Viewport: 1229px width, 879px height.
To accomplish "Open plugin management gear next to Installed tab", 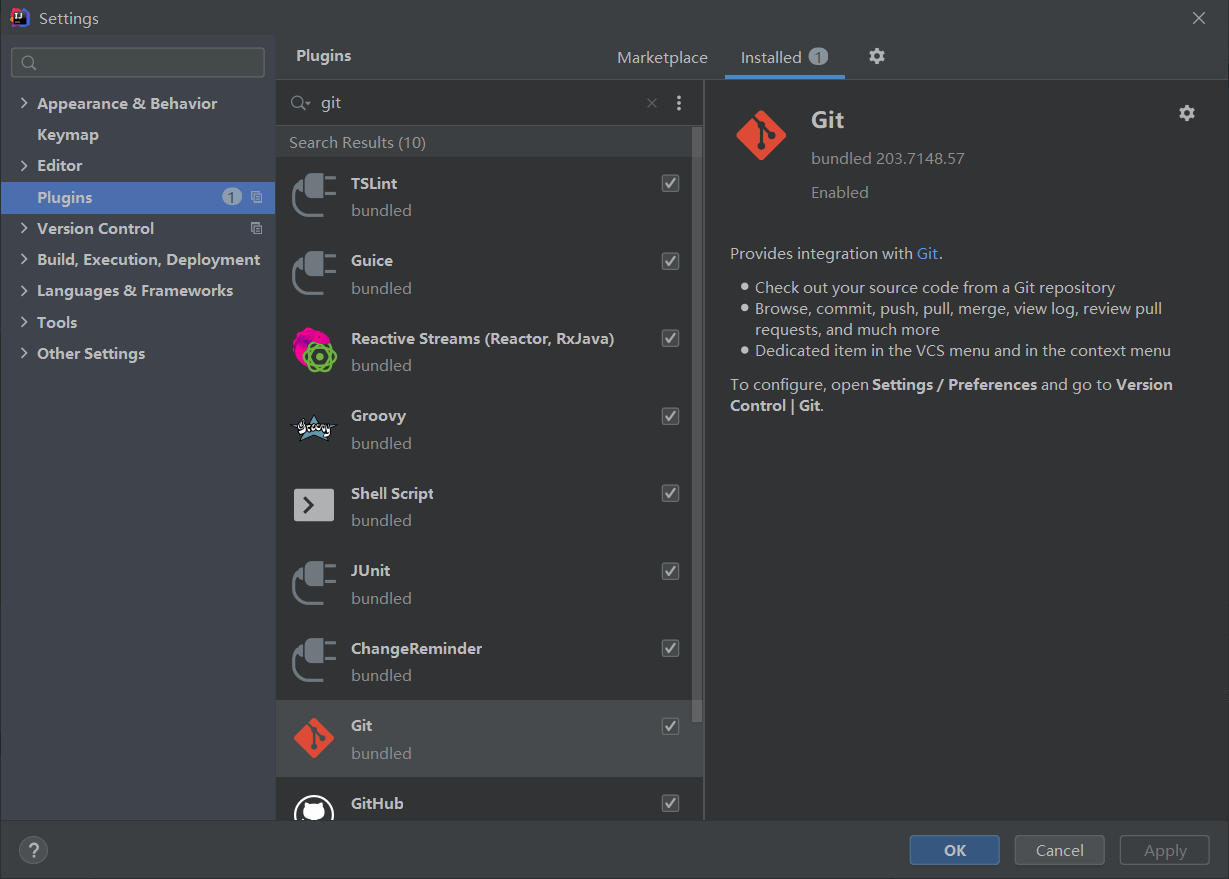I will (877, 57).
